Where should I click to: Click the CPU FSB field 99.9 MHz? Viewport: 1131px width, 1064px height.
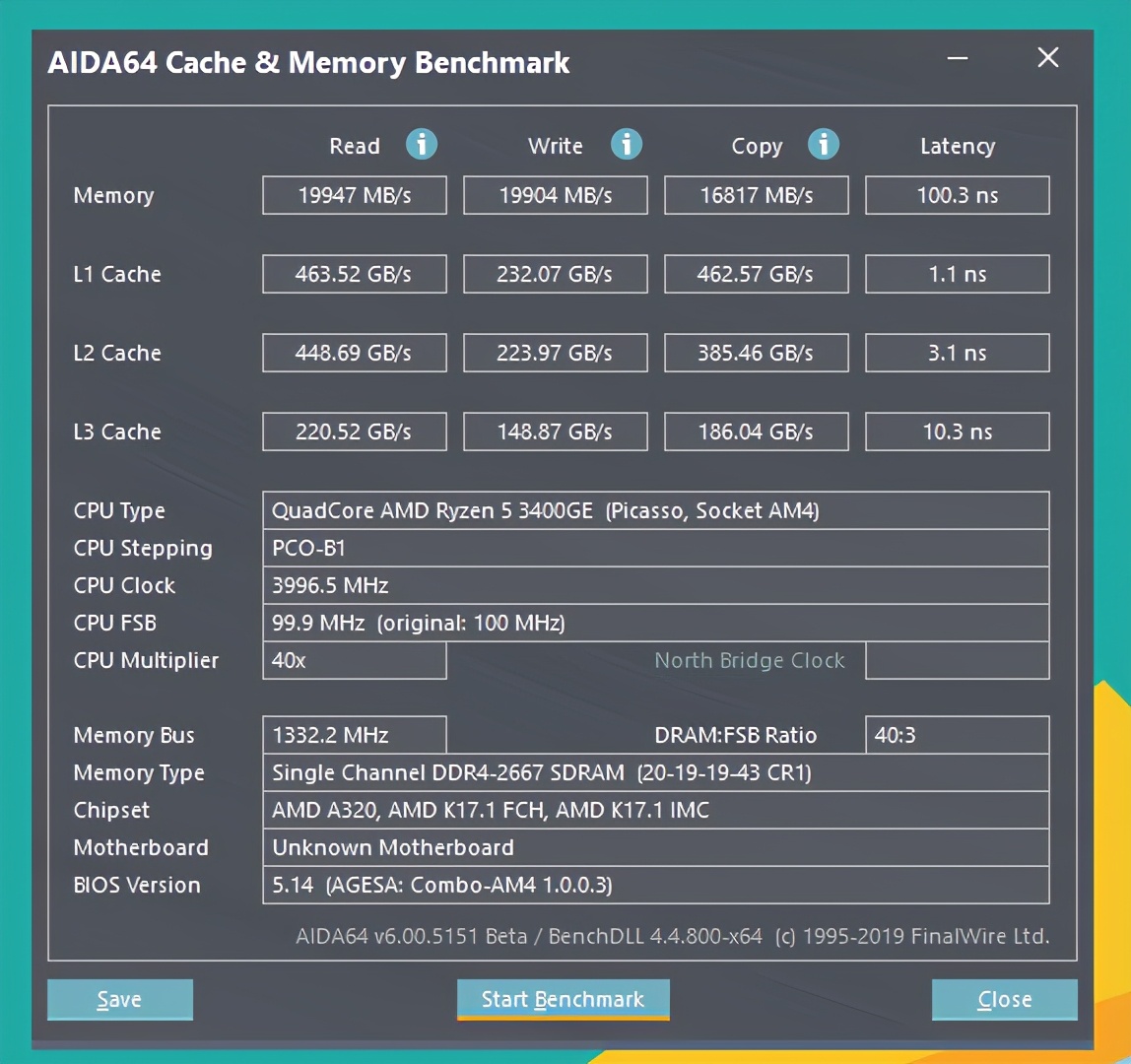[x=656, y=624]
